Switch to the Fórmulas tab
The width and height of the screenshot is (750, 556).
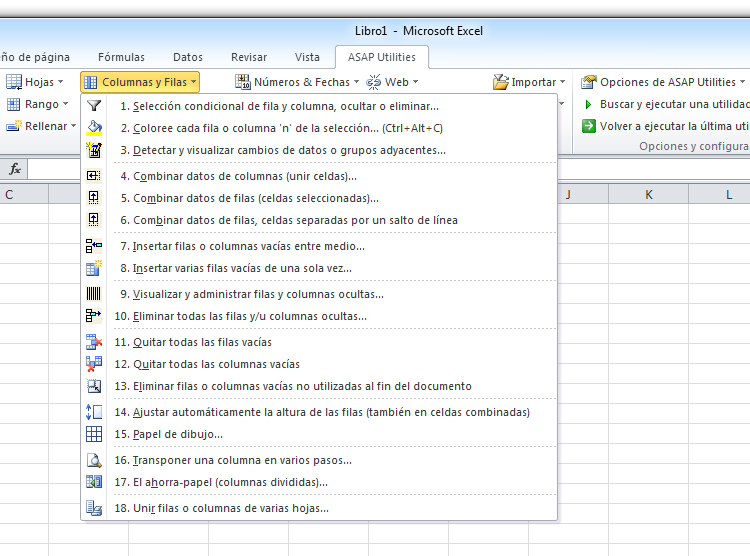[121, 57]
